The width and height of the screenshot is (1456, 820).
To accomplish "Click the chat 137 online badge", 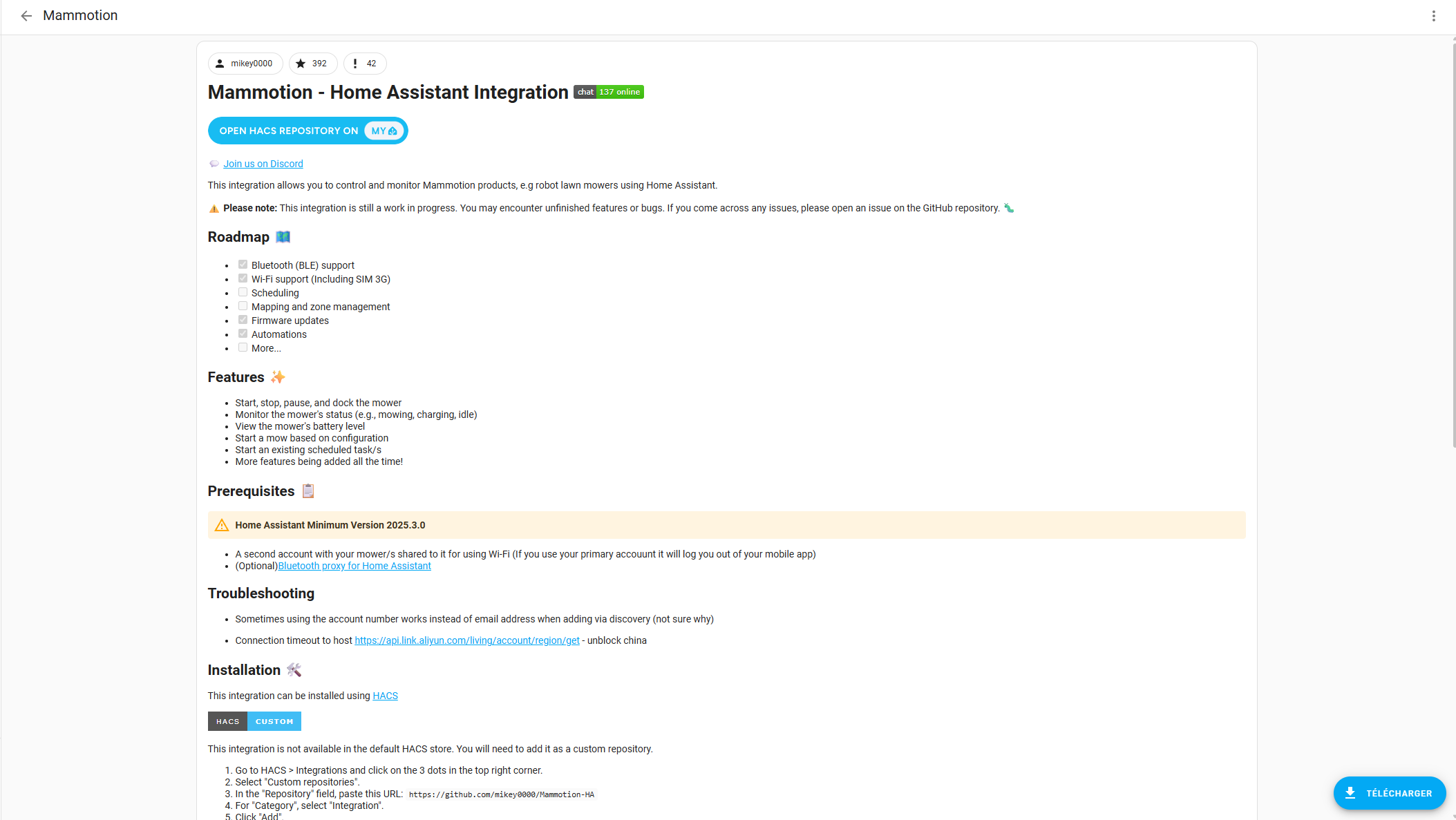I will coord(608,91).
